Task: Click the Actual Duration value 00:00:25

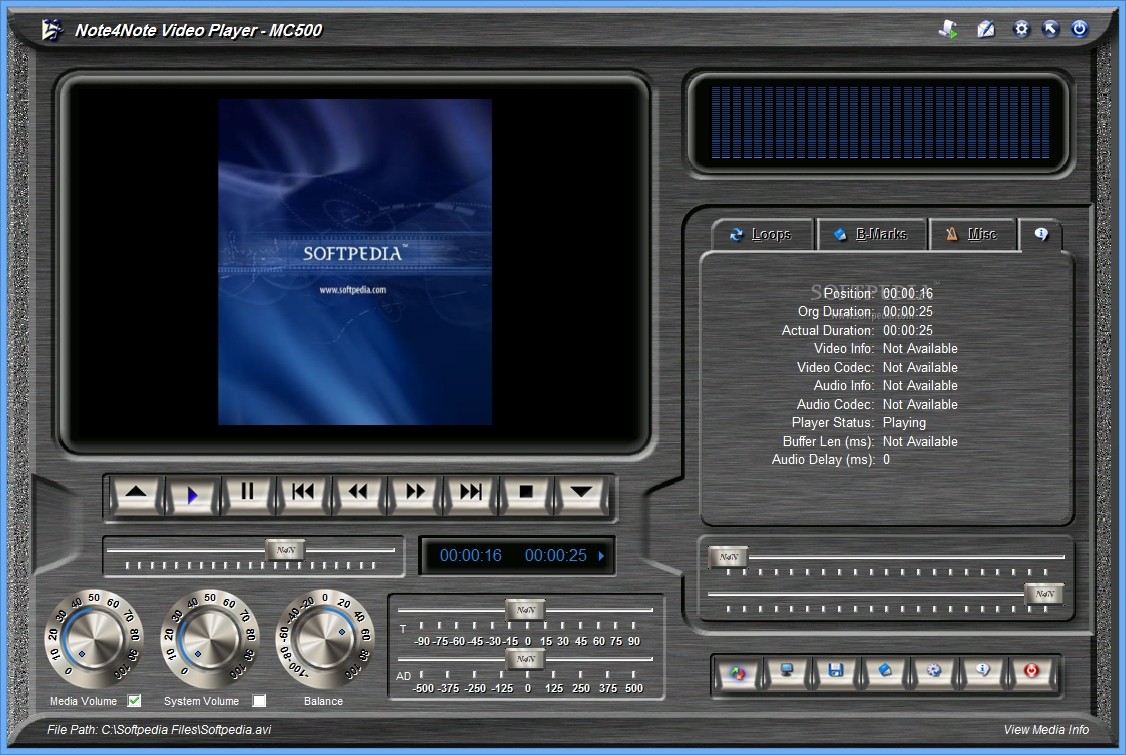Action: 908,330
